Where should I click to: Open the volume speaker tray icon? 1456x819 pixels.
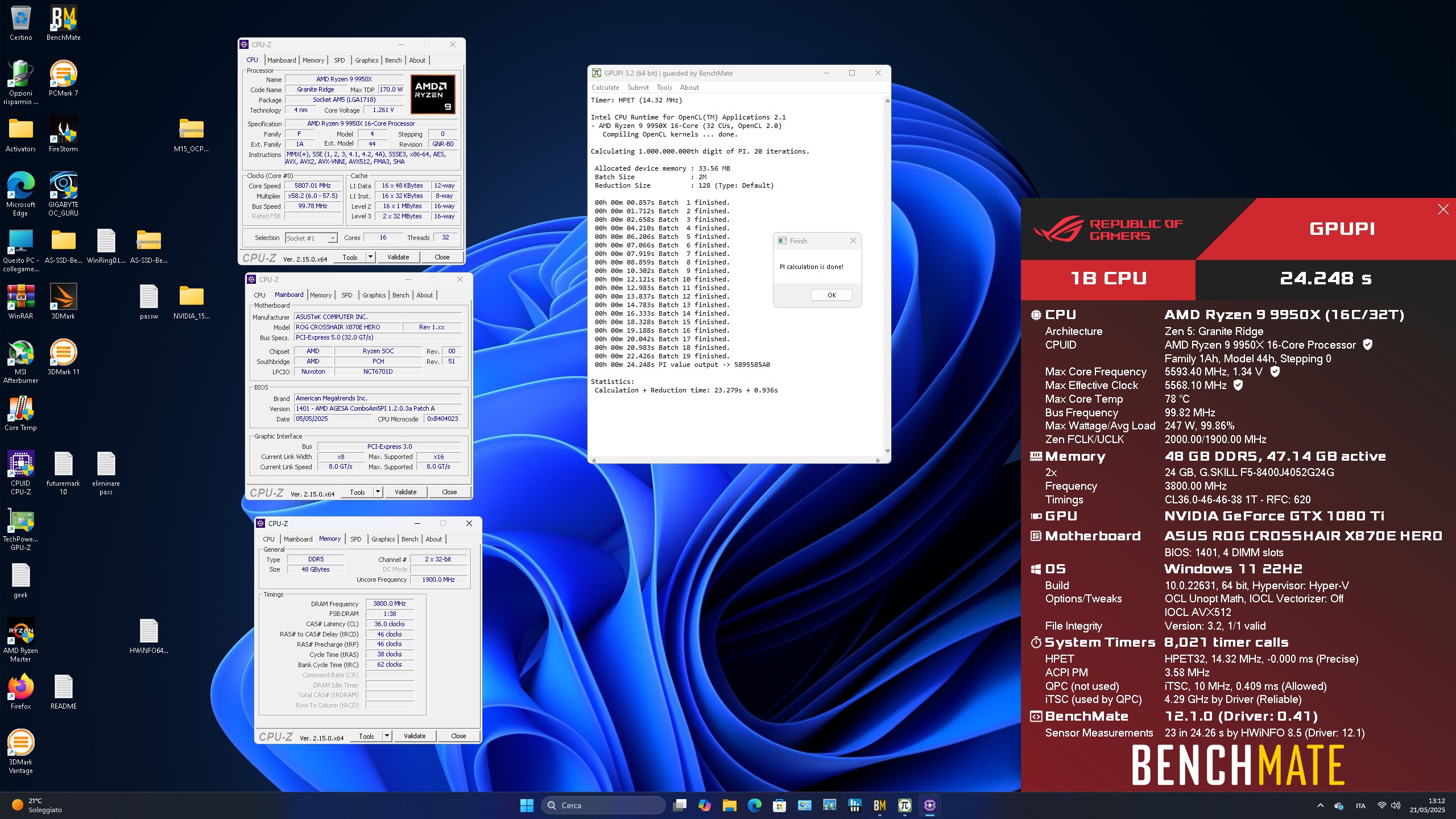click(1395, 805)
